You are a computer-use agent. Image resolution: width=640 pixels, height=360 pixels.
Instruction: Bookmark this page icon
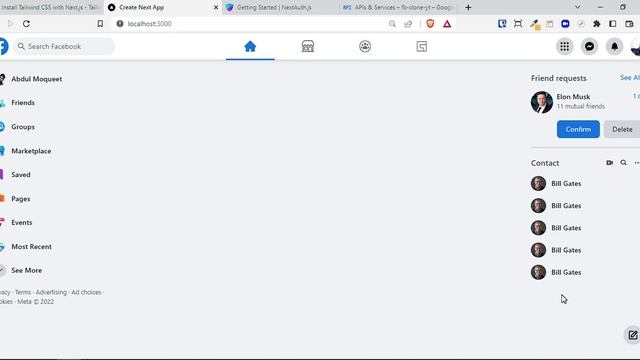[100, 24]
